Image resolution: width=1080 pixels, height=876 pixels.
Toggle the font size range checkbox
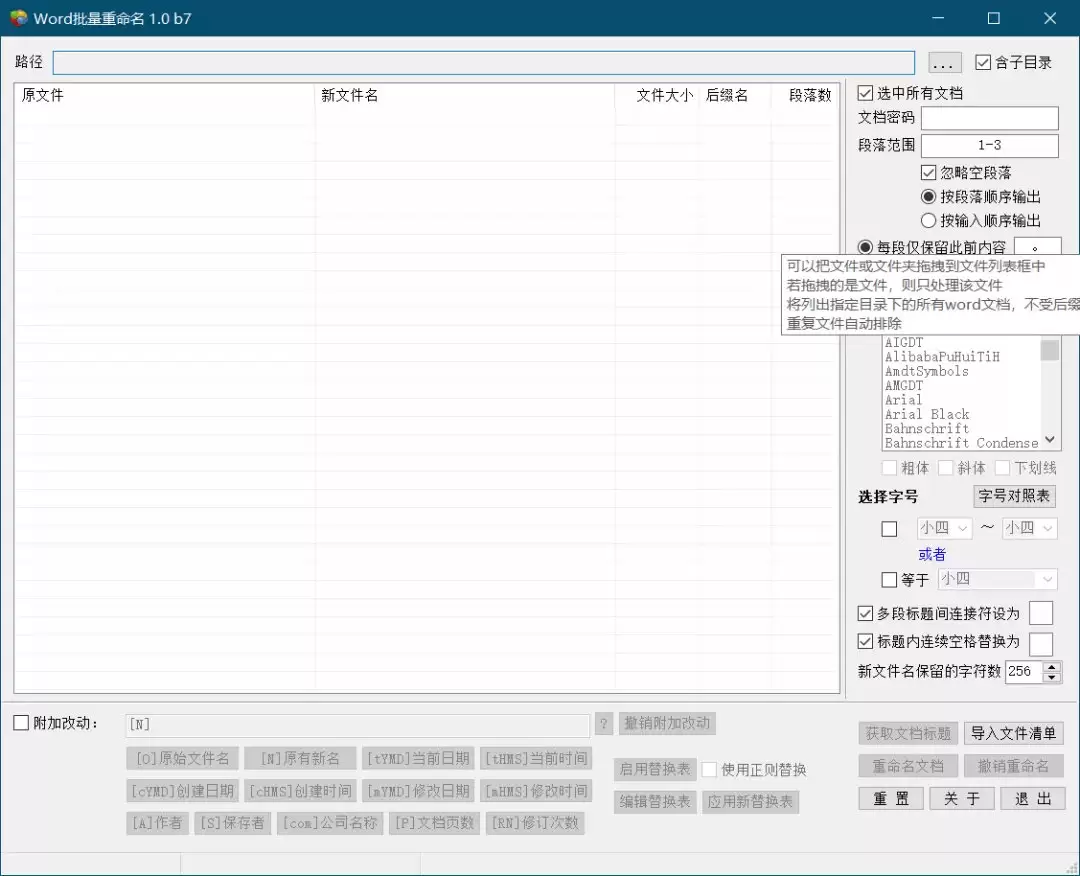[x=889, y=529]
